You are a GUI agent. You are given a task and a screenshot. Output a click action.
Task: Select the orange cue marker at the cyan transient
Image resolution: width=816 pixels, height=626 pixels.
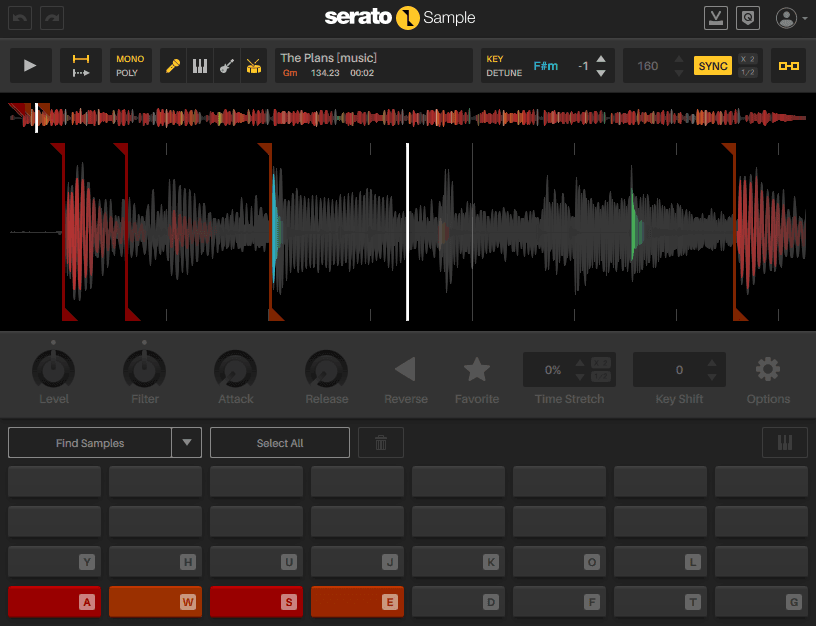pyautogui.click(x=271, y=232)
